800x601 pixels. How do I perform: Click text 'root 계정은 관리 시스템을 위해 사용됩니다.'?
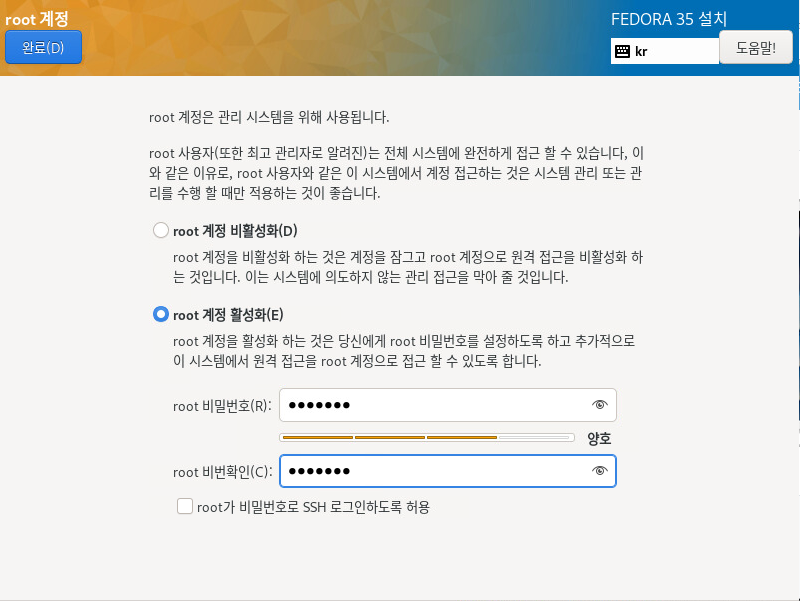[269, 117]
